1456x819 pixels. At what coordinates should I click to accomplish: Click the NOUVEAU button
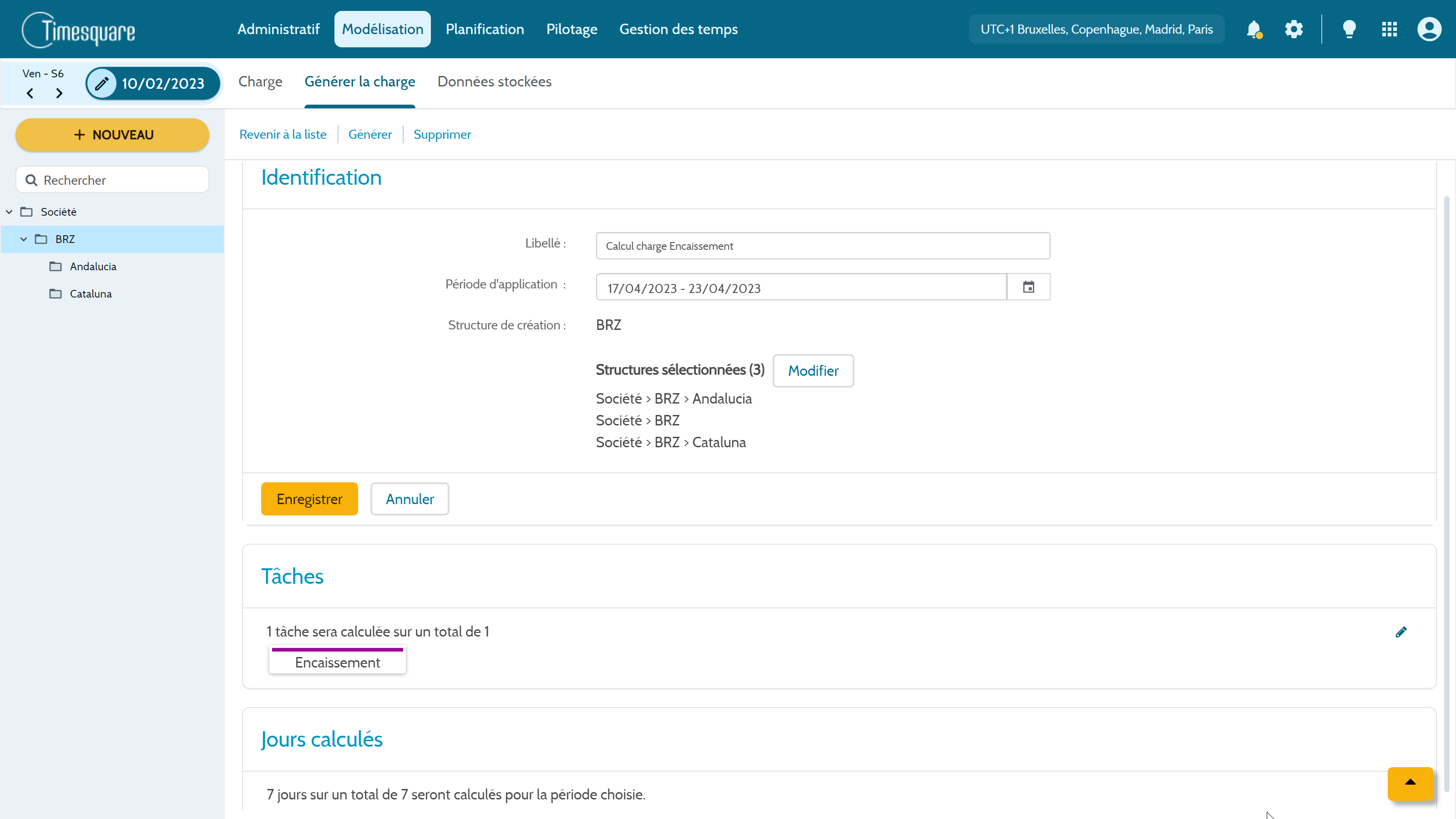(x=112, y=135)
